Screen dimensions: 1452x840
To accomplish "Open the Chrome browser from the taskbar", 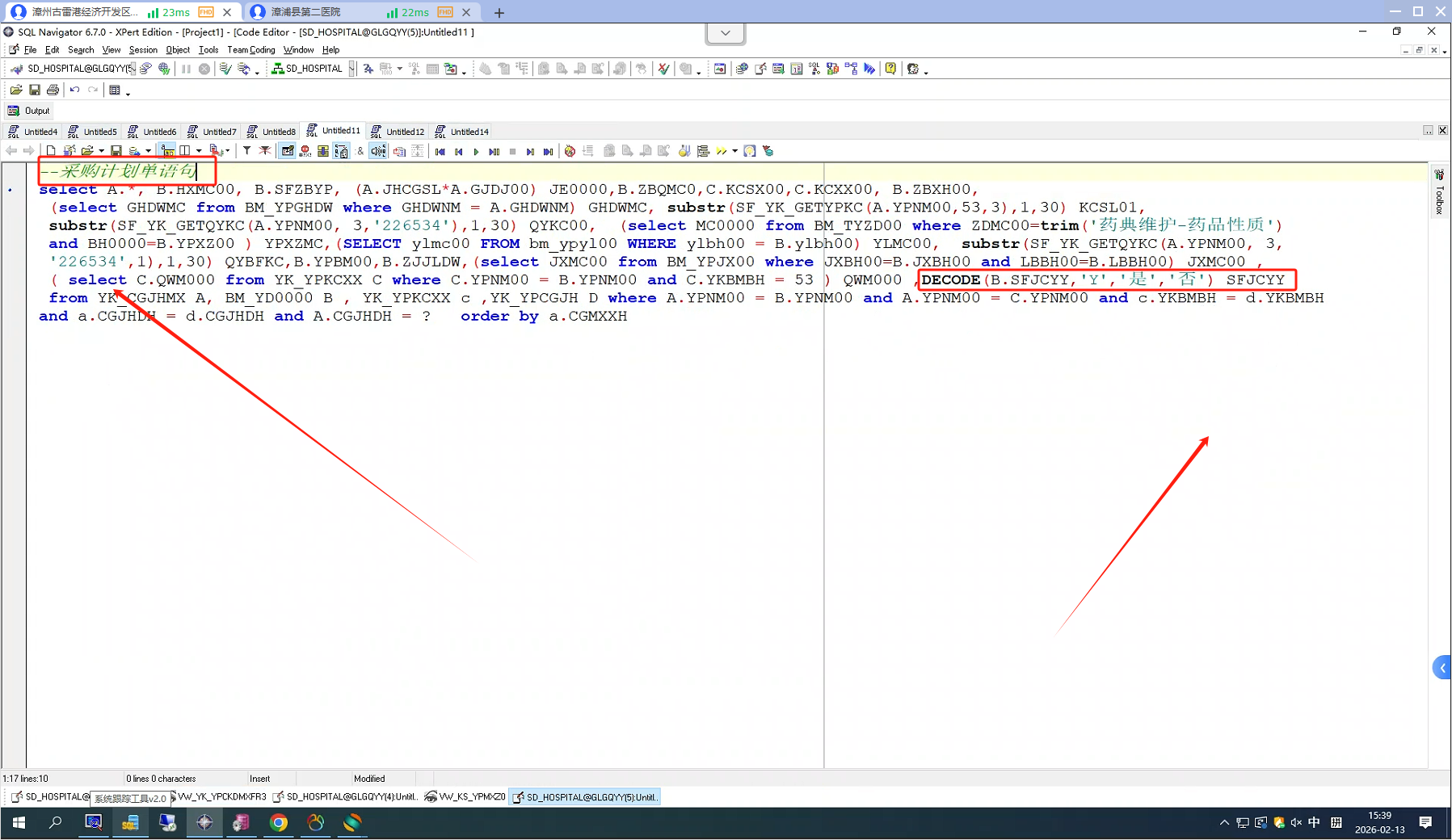I will 279,822.
